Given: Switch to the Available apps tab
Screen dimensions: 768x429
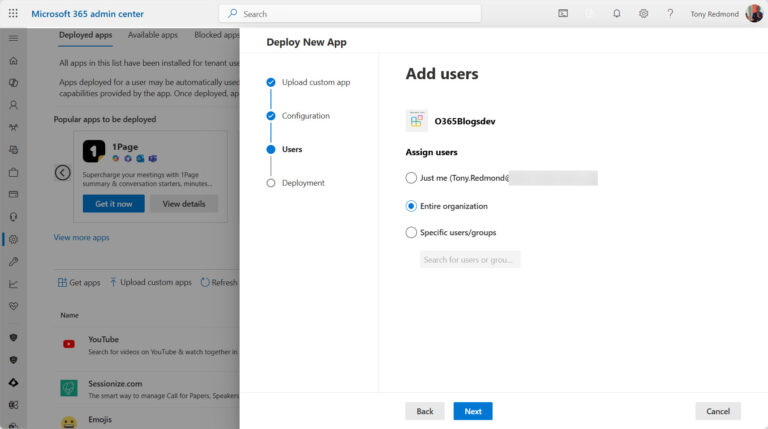Looking at the screenshot, I should pyautogui.click(x=152, y=35).
